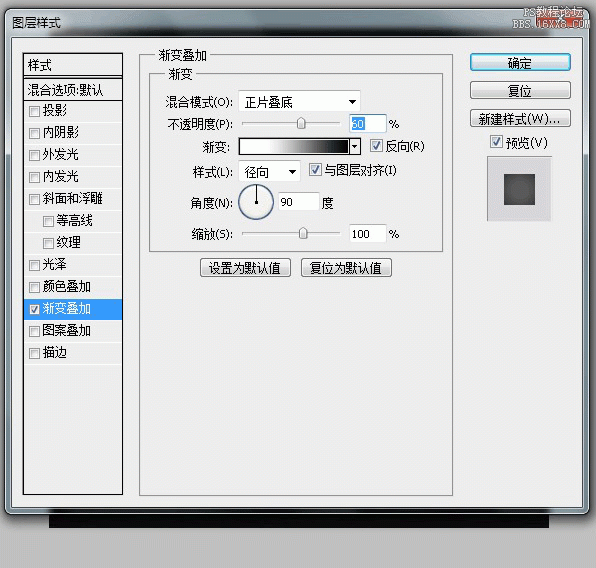Open the 混合模式 blend mode dropdown
596x568 pixels.
(x=299, y=102)
